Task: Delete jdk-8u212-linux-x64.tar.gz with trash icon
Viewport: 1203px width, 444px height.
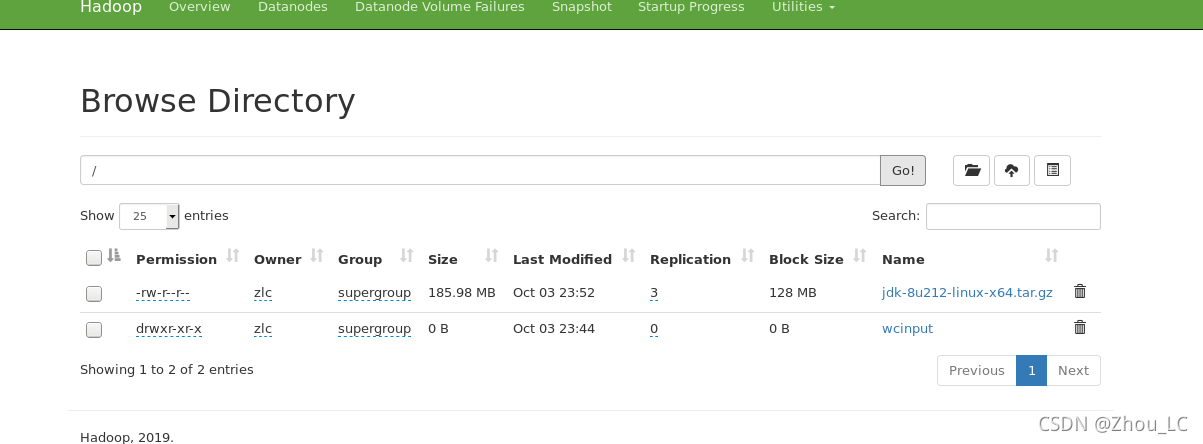Action: click(x=1080, y=292)
